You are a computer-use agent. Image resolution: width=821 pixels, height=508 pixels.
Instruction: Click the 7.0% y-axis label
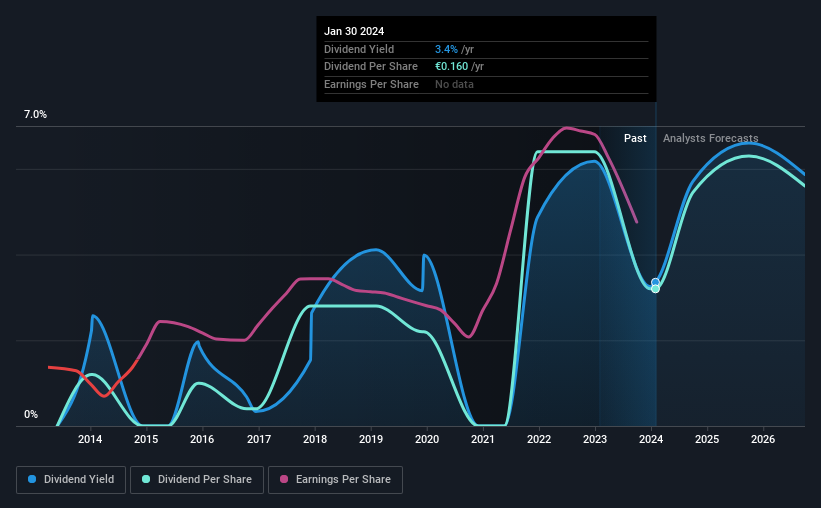click(x=35, y=115)
